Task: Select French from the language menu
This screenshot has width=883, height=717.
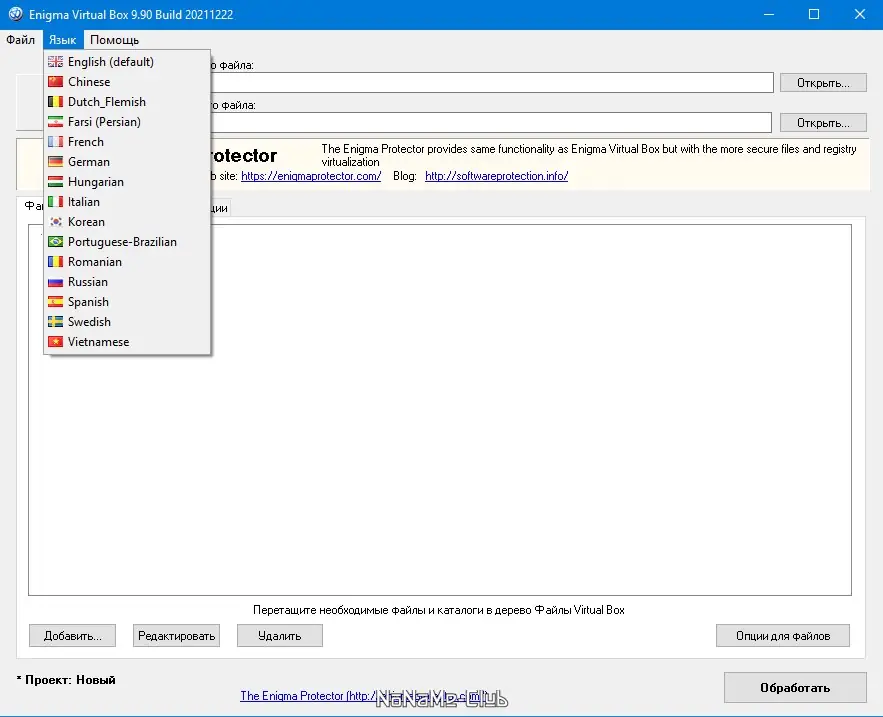Action: (127, 142)
